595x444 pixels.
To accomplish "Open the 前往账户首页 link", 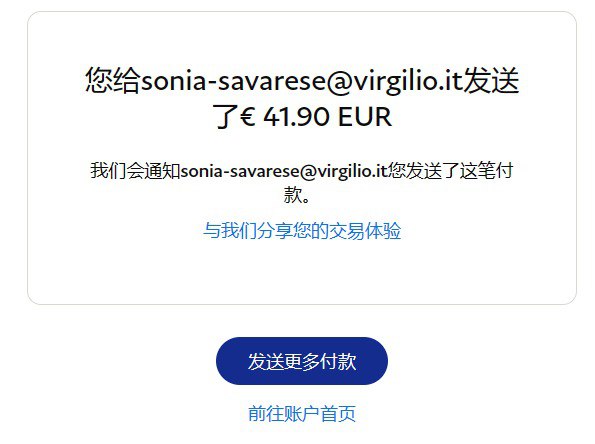I will (x=302, y=413).
